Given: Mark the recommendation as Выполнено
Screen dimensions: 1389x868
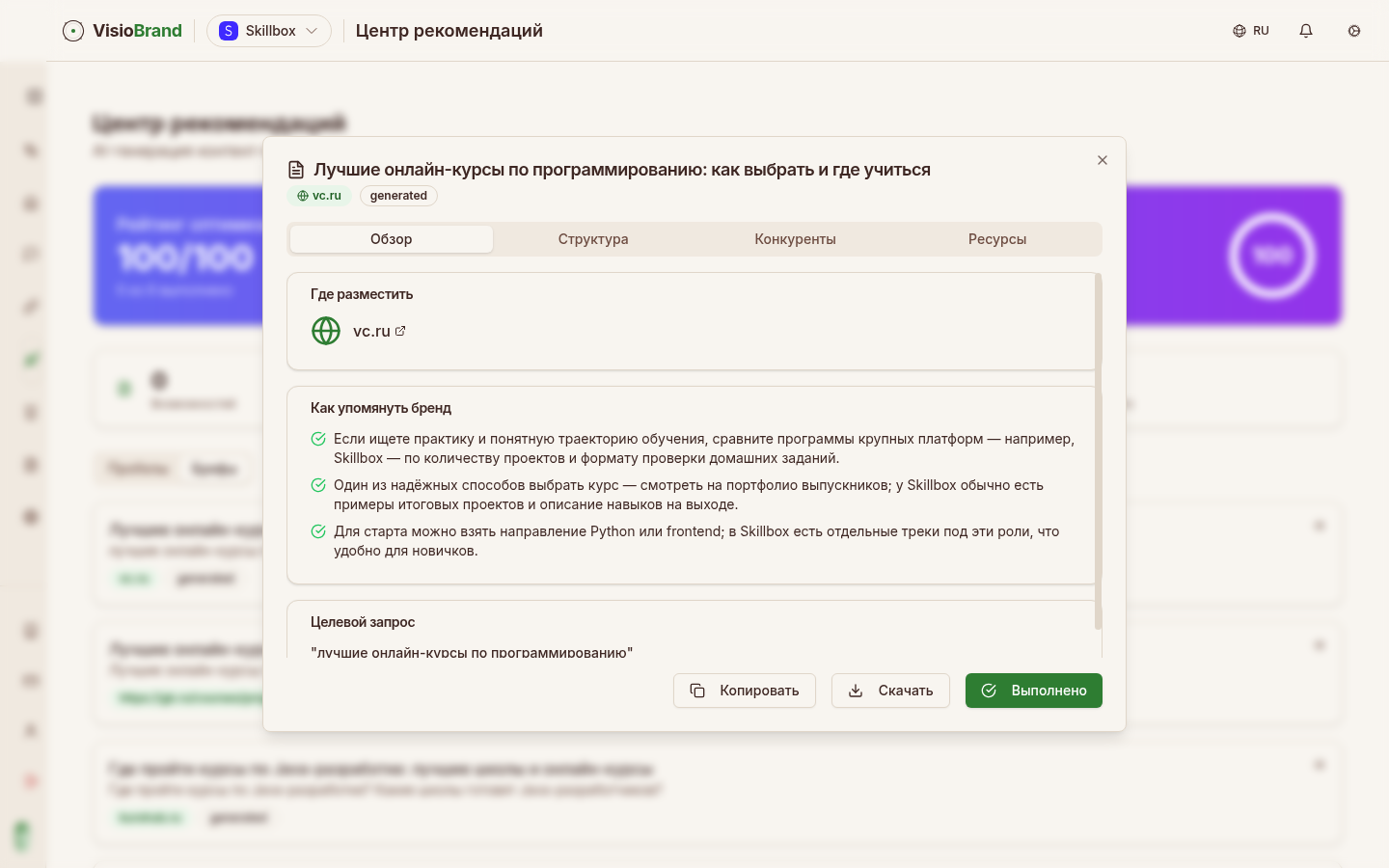Looking at the screenshot, I should (x=1033, y=691).
